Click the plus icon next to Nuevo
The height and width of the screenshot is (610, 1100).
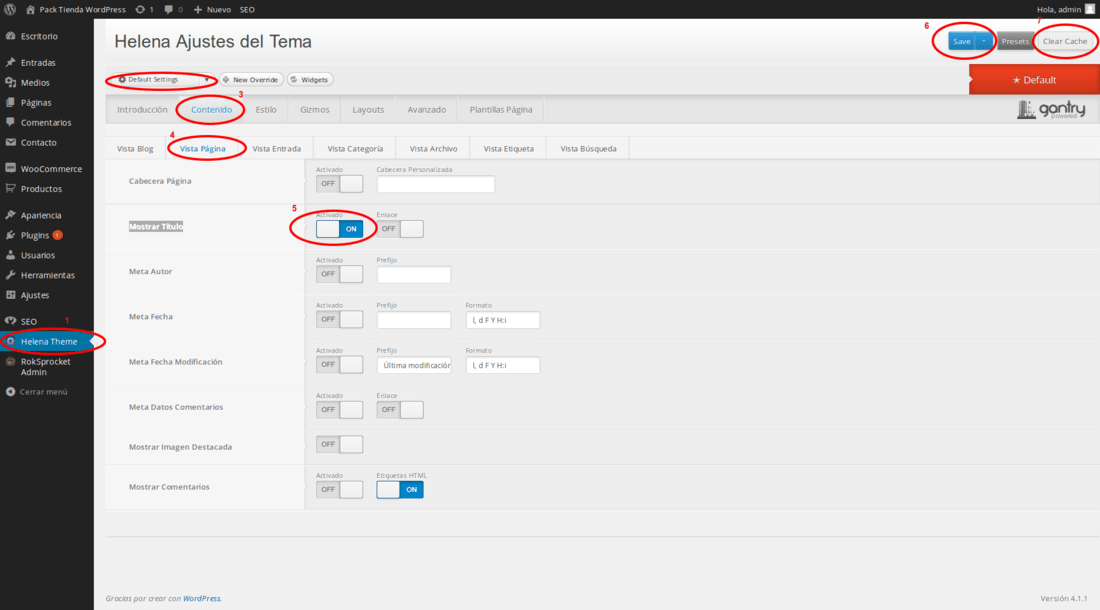tap(198, 9)
